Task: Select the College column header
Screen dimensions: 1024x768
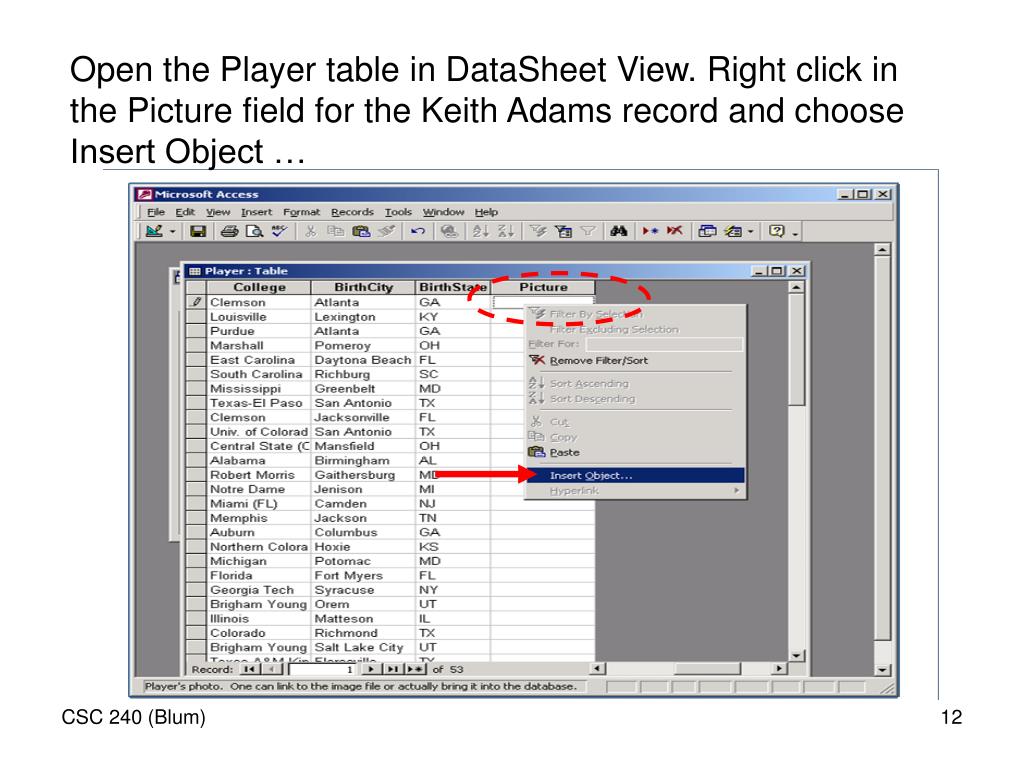Action: [x=259, y=287]
